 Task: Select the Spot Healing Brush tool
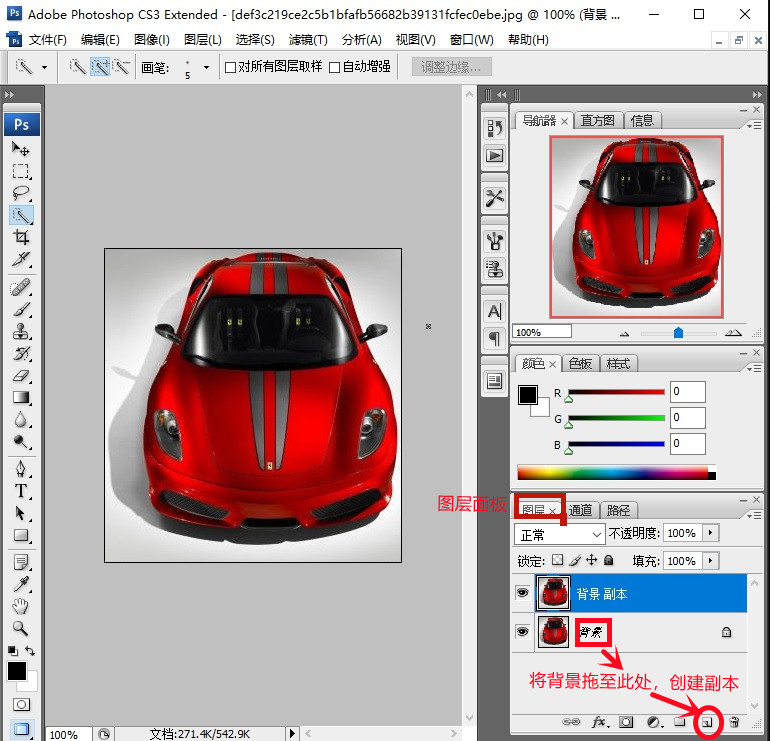pos(21,287)
